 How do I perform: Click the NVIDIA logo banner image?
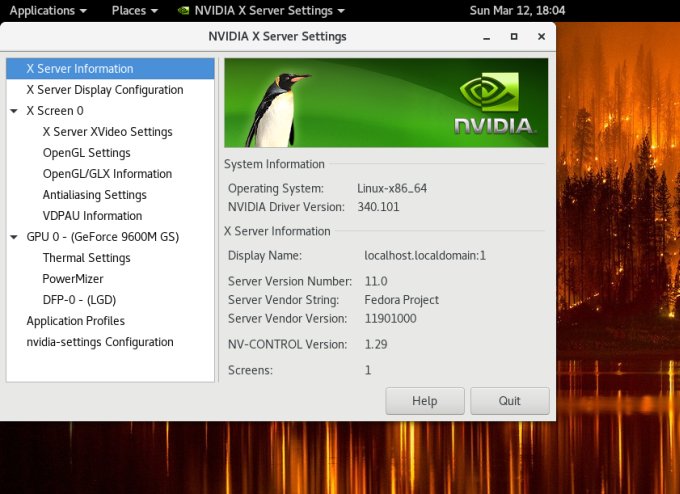[386, 102]
